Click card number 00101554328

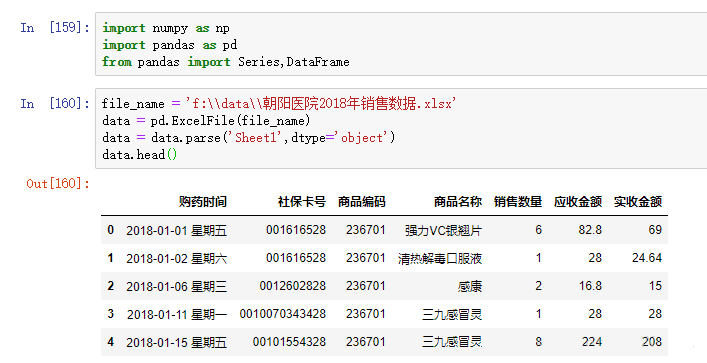click(x=289, y=342)
